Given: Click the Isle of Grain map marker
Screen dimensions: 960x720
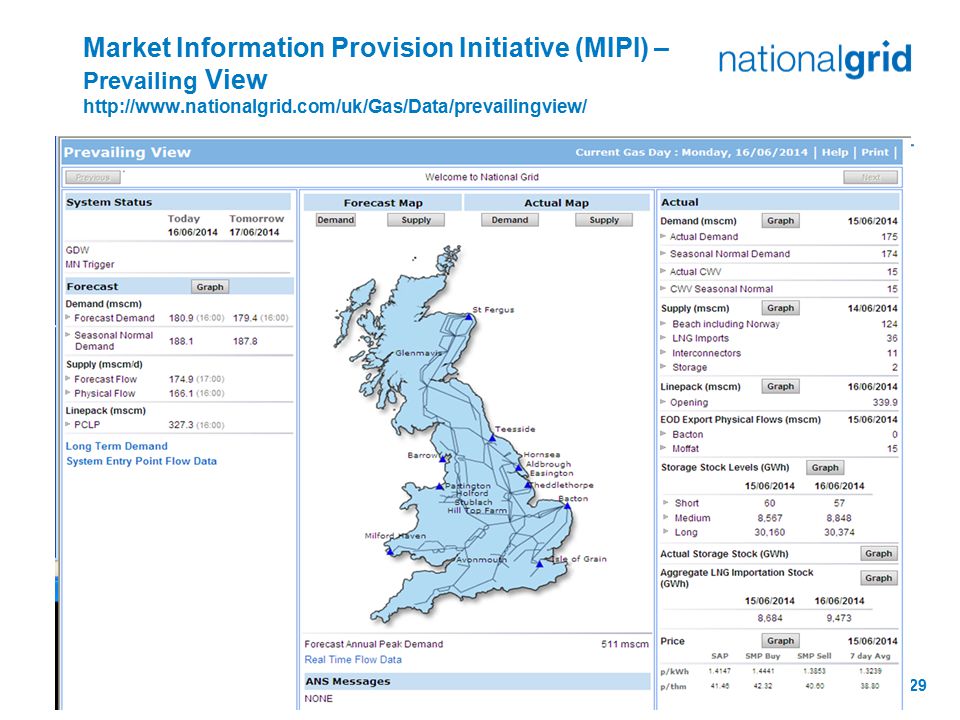Looking at the screenshot, I should pos(539,564).
